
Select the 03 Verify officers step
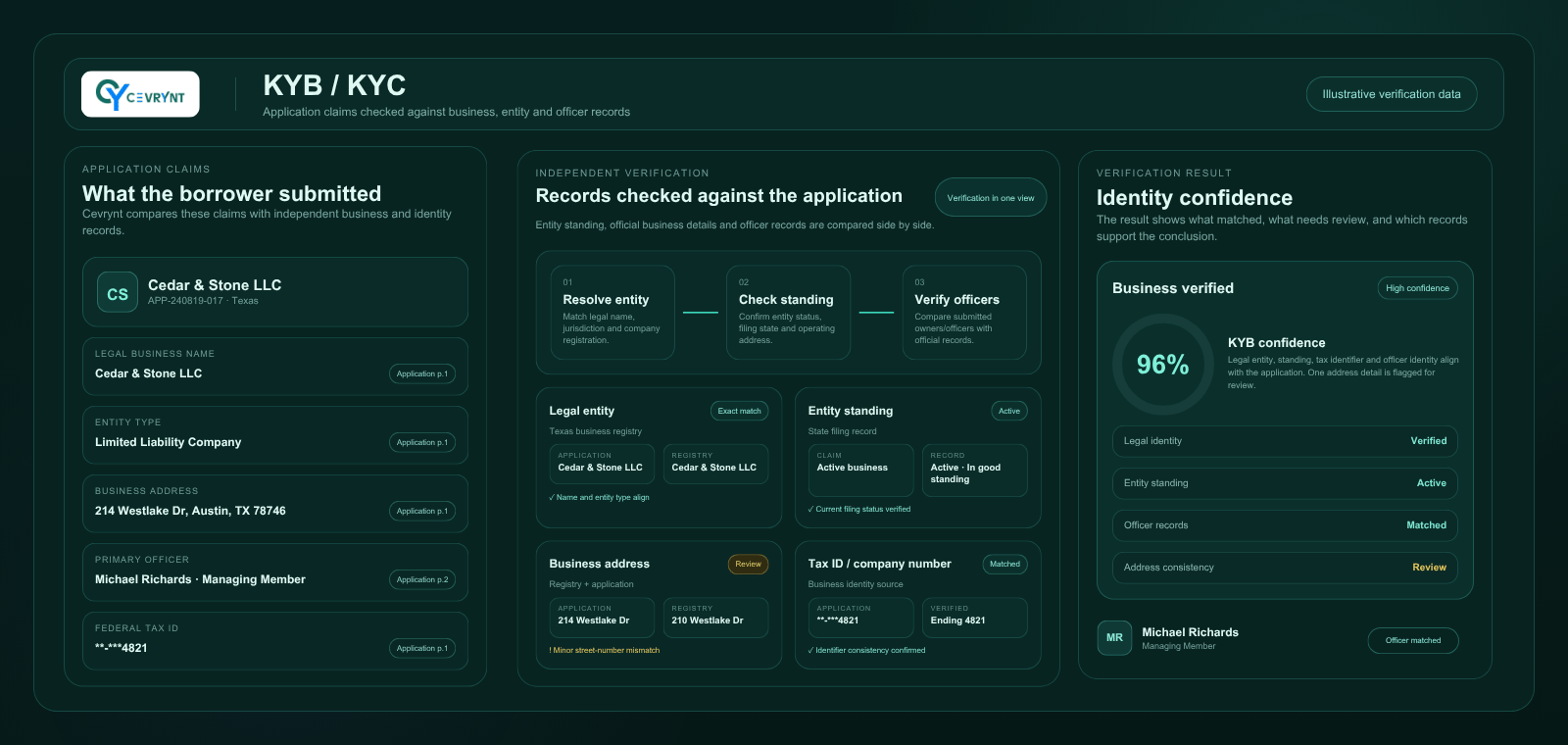point(964,312)
